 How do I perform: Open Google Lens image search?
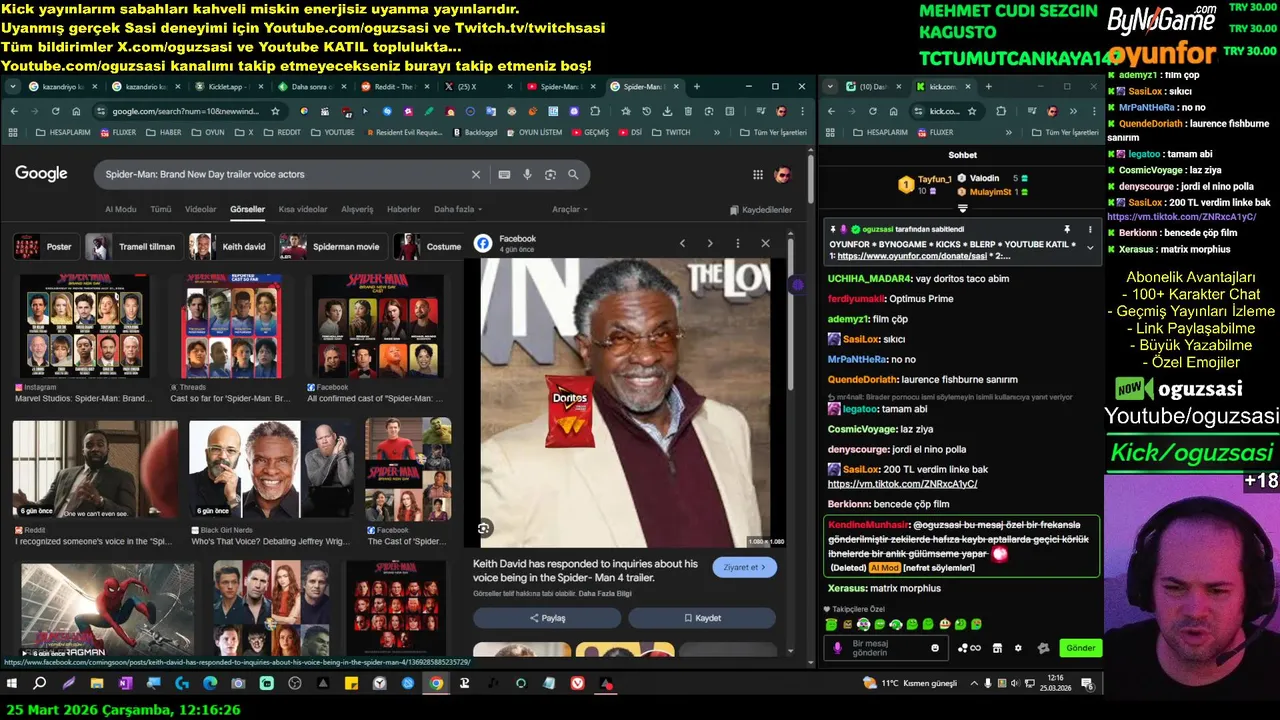point(550,174)
